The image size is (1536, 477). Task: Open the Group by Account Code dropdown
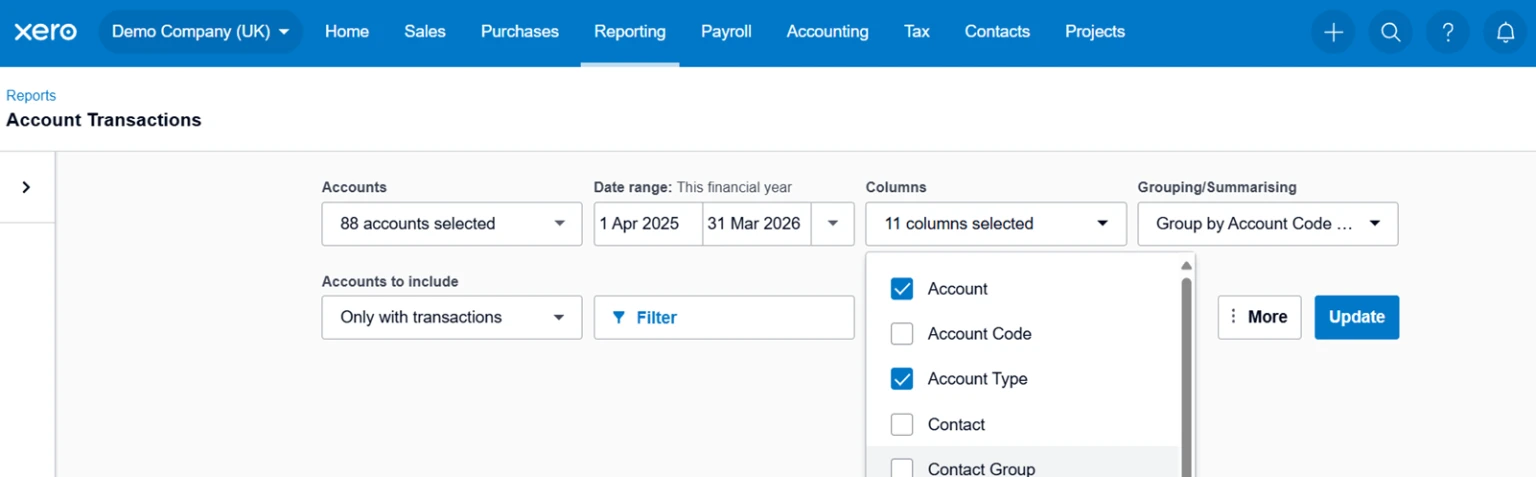pos(1268,224)
